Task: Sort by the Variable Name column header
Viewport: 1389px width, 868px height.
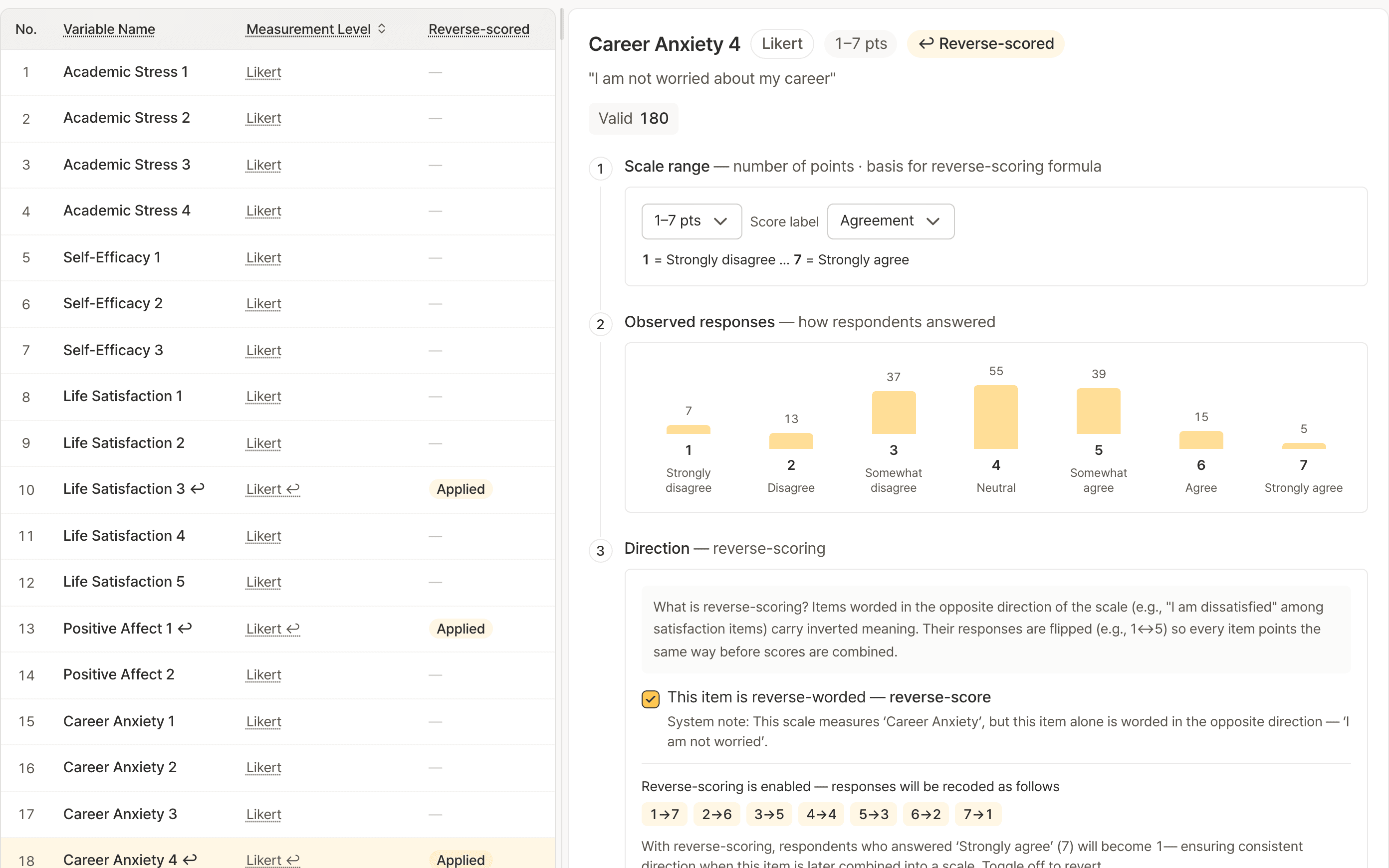Action: 109,29
